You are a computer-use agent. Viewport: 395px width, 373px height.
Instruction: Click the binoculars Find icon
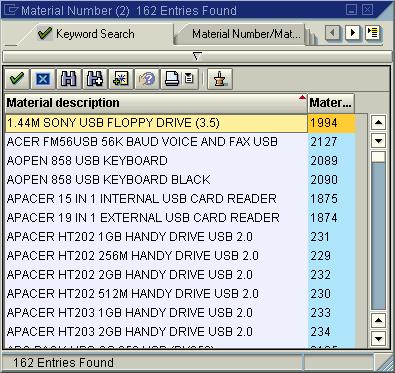(x=69, y=79)
